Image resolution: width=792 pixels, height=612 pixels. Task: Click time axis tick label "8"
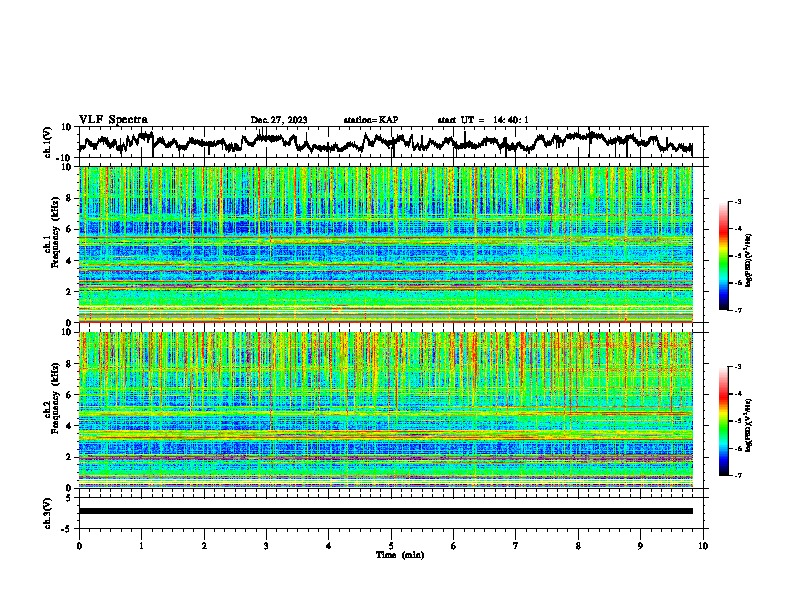578,546
